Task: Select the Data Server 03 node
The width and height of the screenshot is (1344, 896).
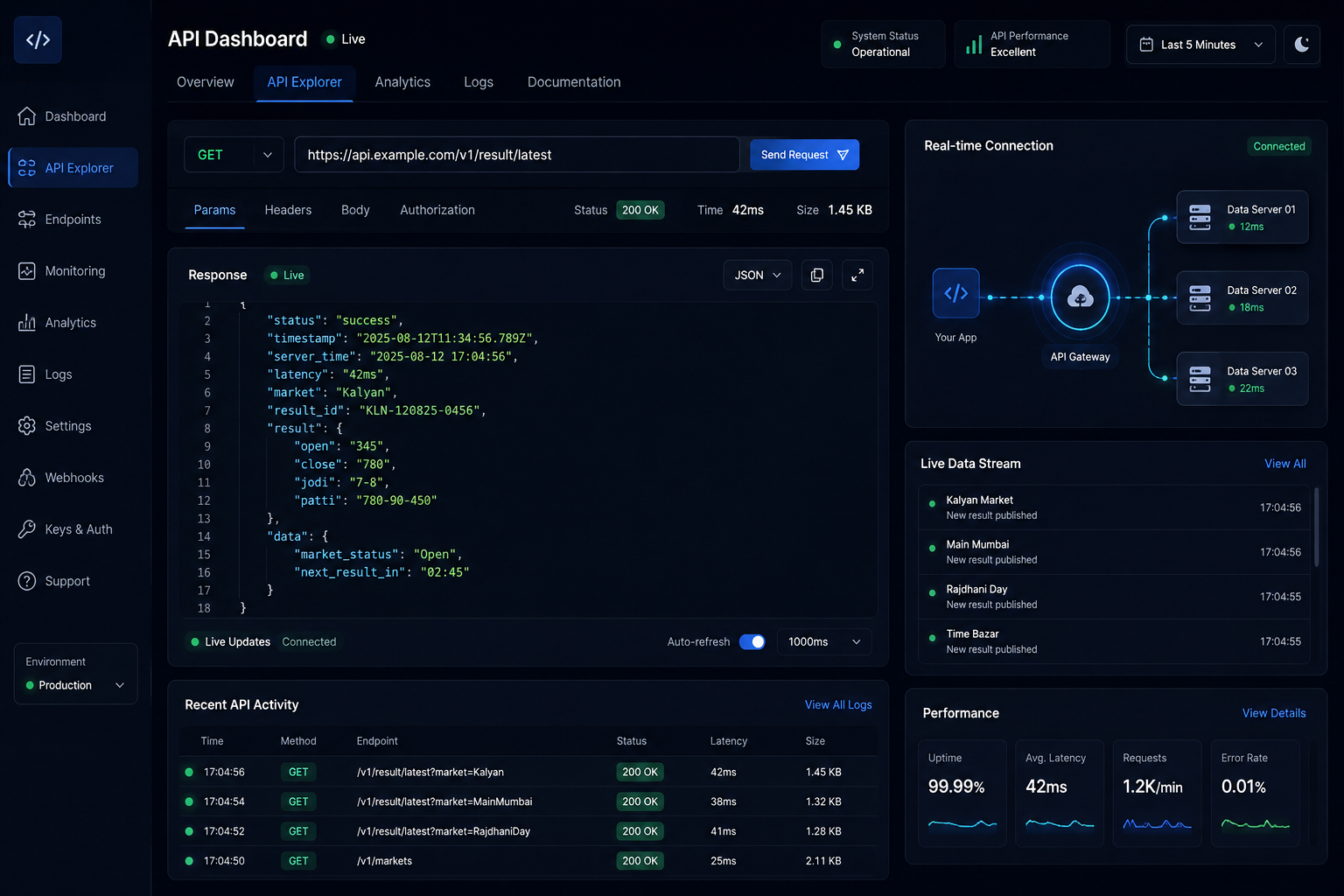Action: pyautogui.click(x=1242, y=379)
